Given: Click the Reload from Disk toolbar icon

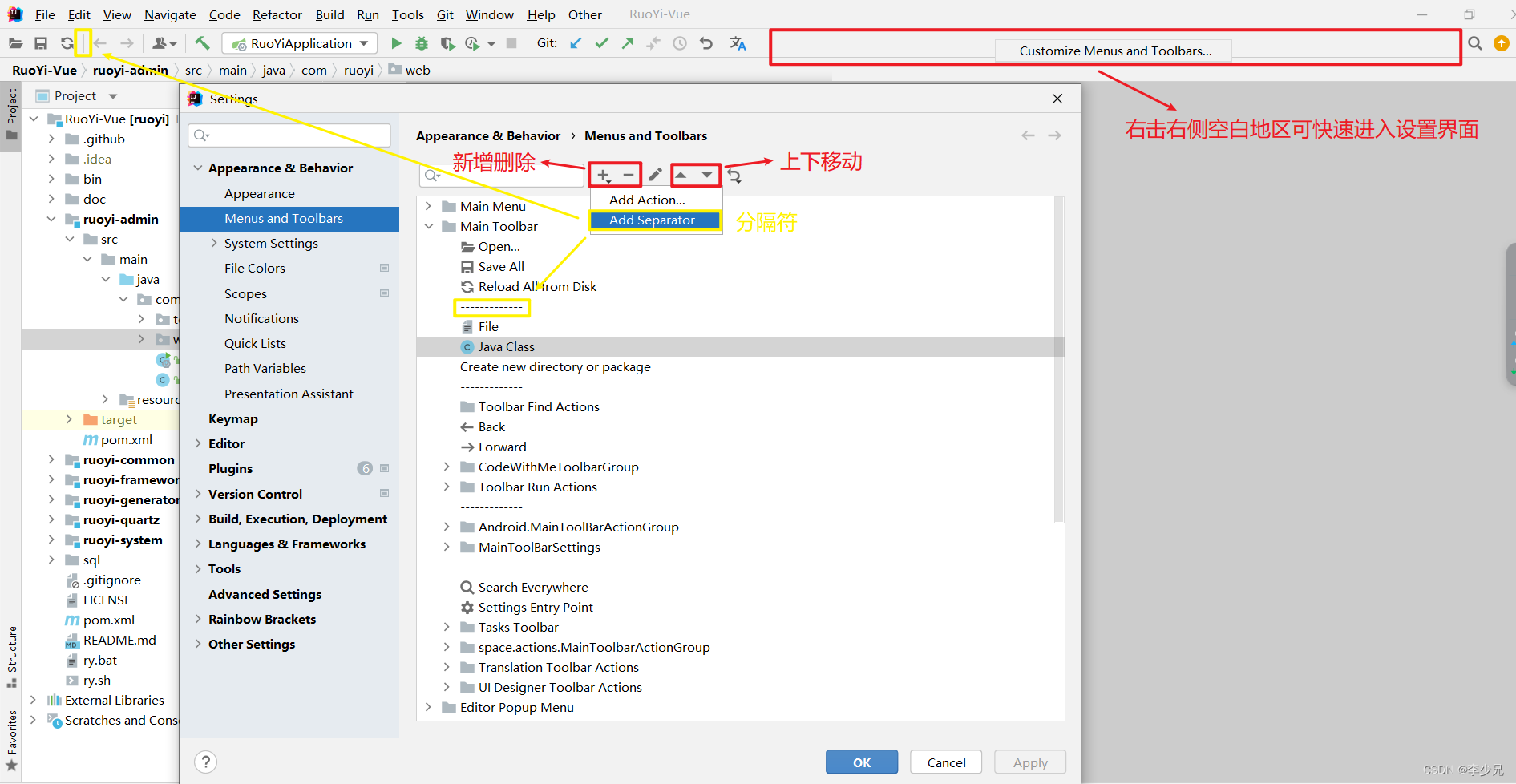Looking at the screenshot, I should (x=67, y=43).
